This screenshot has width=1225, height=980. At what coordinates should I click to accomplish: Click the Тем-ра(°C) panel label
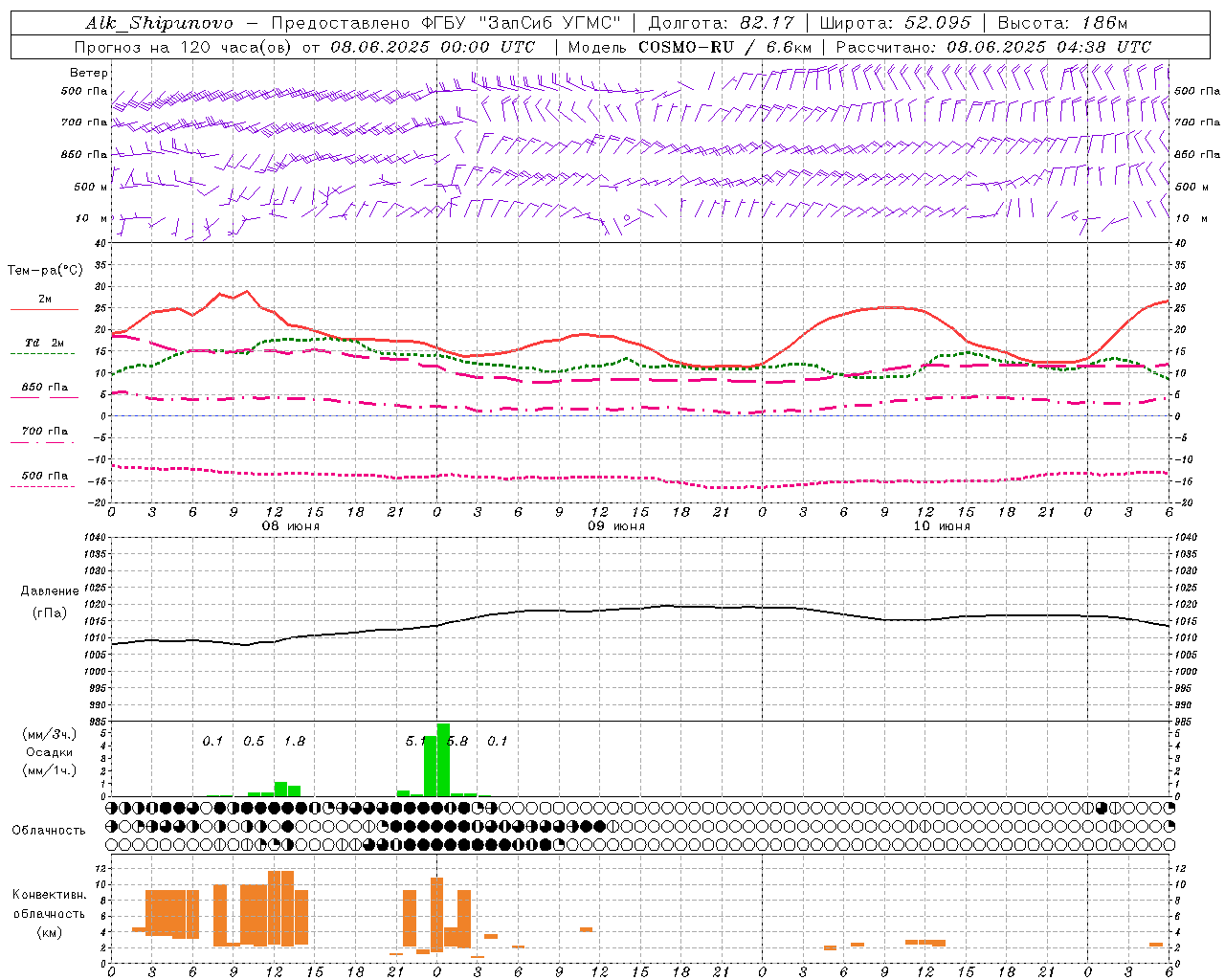pyautogui.click(x=45, y=271)
